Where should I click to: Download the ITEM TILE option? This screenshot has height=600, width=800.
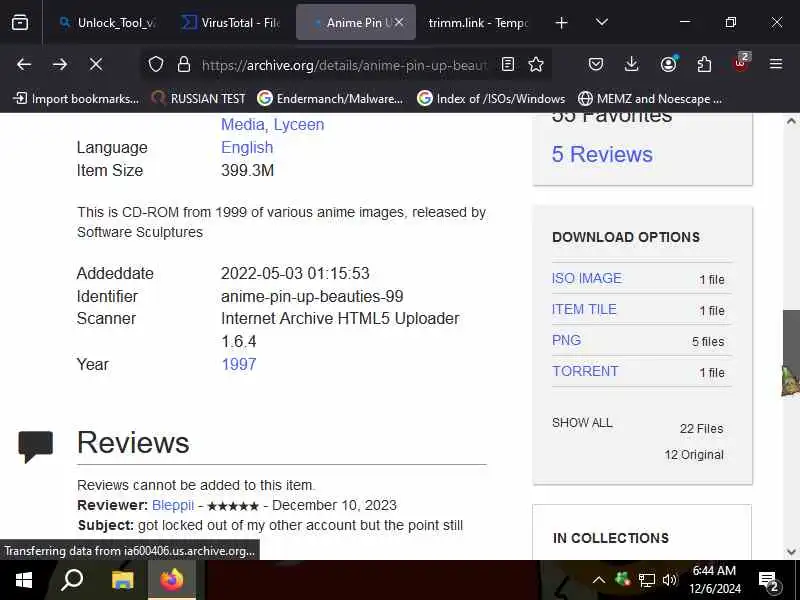click(584, 309)
